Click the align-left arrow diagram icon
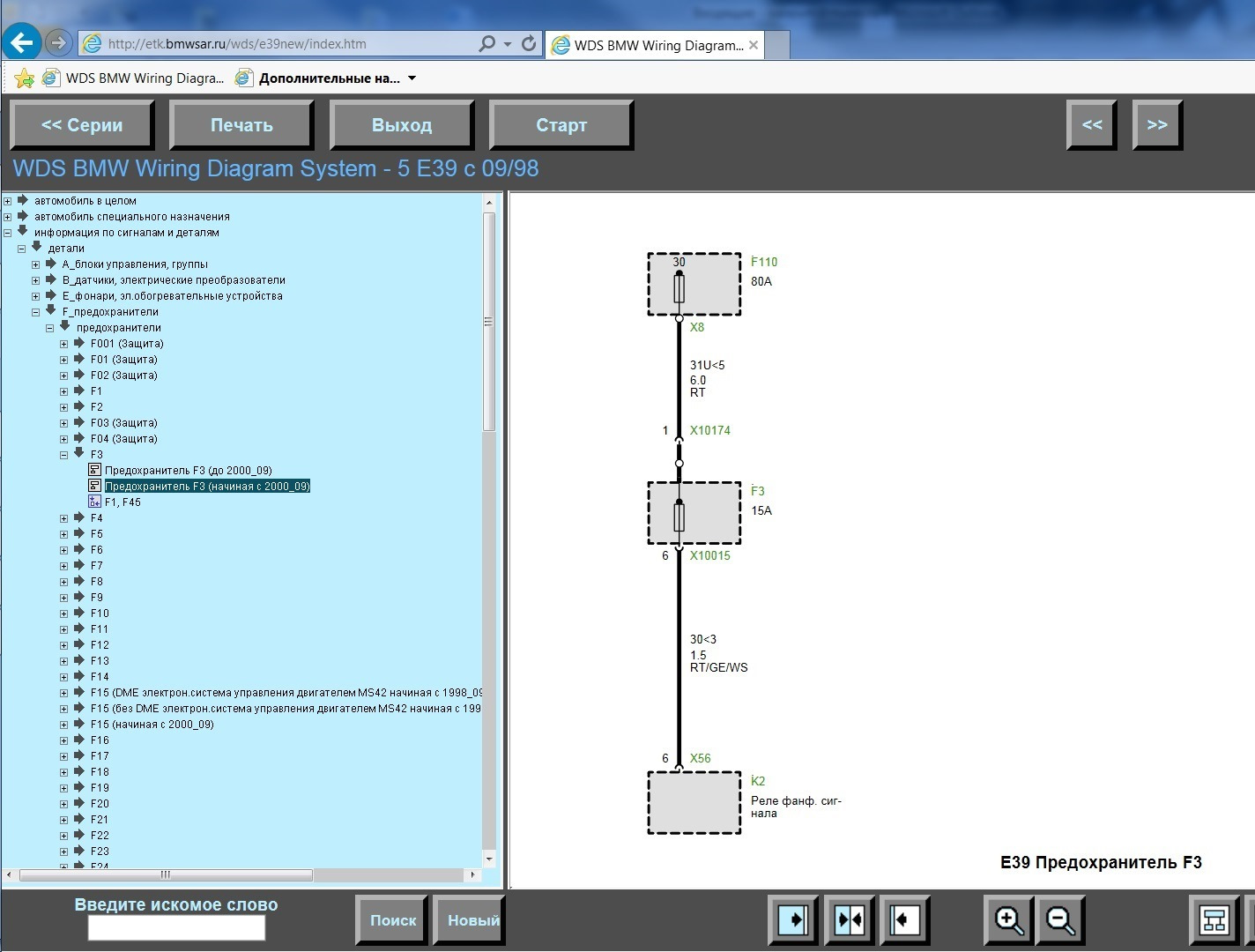The height and width of the screenshot is (952, 1255). pyautogui.click(x=904, y=920)
